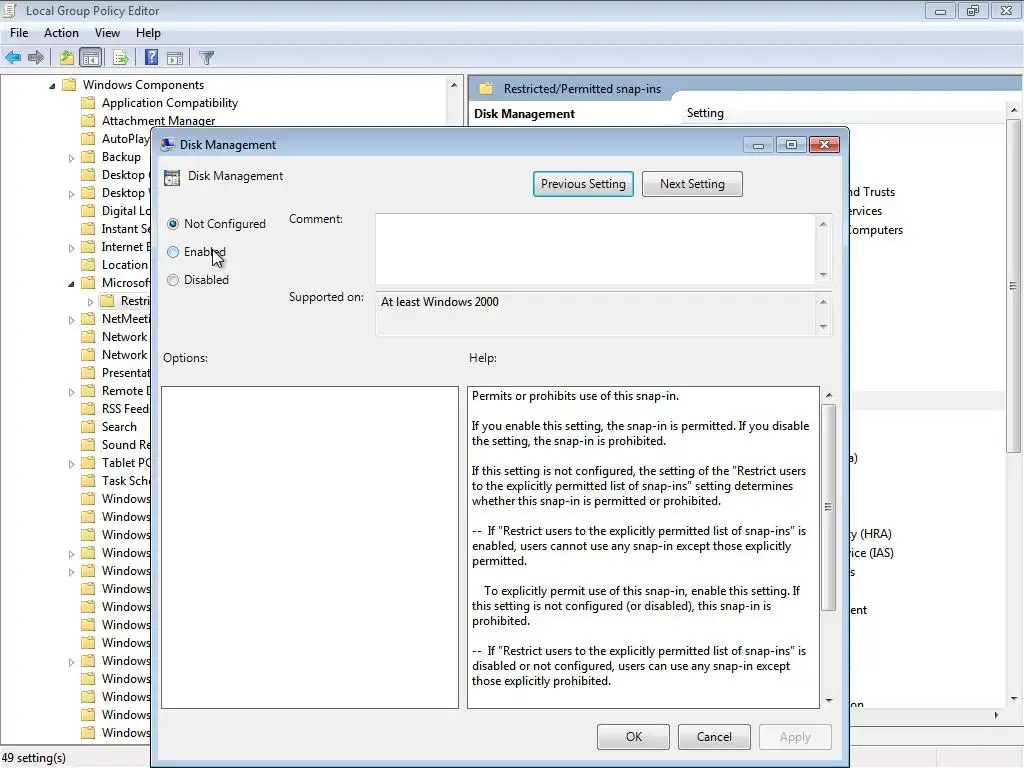This screenshot has height=768, width=1024.
Task: Minimize the Disk Management dialog
Action: click(x=758, y=145)
